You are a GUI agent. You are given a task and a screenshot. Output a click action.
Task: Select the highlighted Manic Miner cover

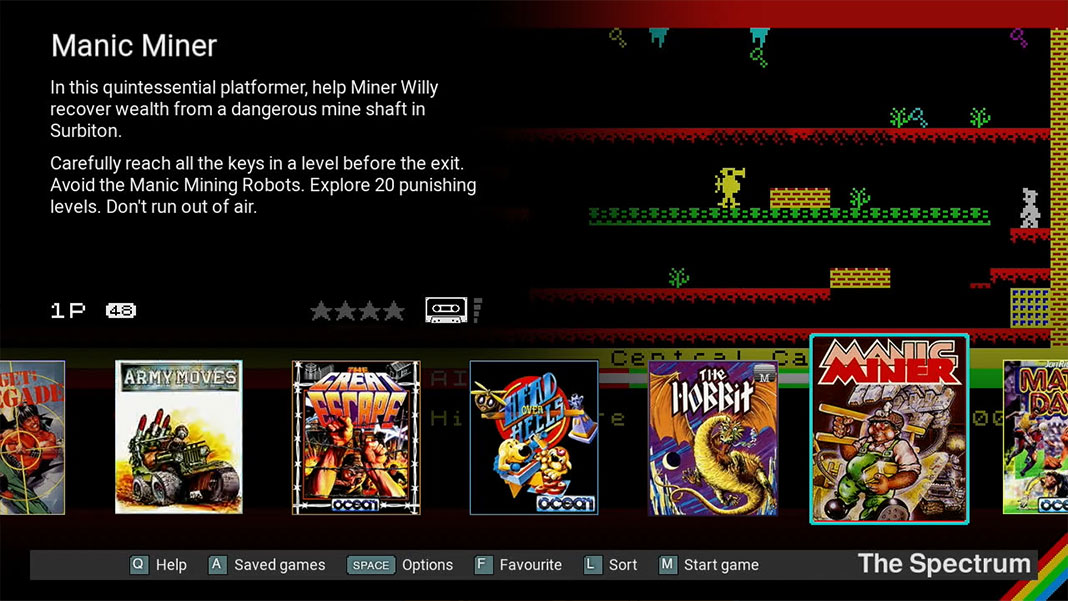[889, 429]
